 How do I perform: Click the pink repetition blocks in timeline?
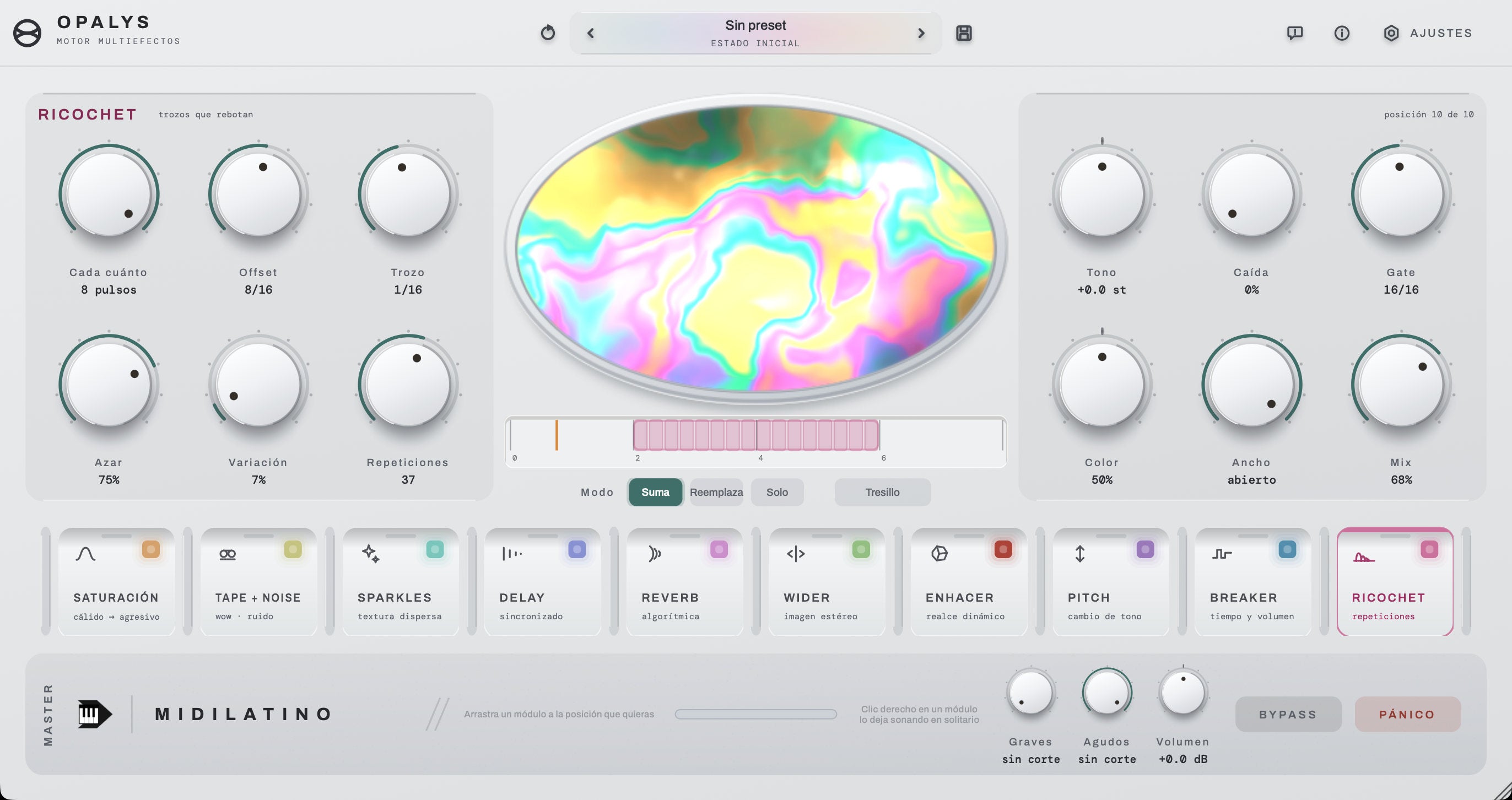(x=756, y=435)
